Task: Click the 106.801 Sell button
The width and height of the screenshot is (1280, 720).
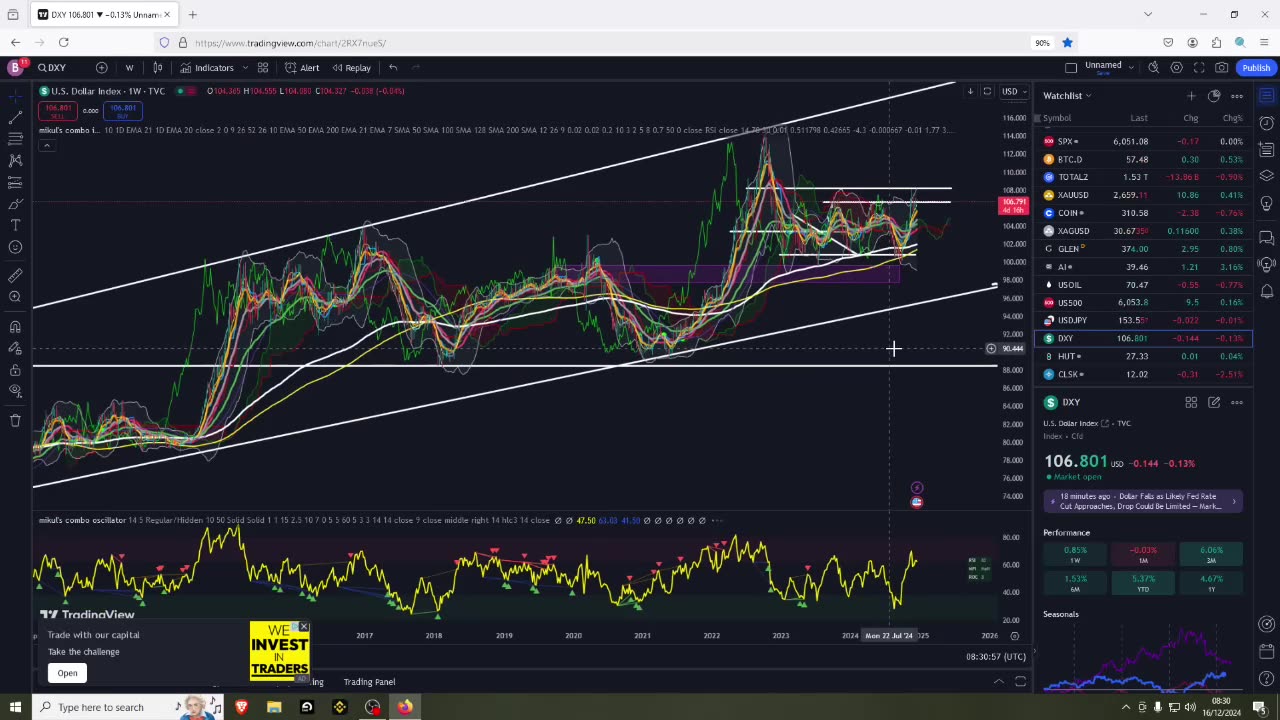Action: tap(58, 111)
